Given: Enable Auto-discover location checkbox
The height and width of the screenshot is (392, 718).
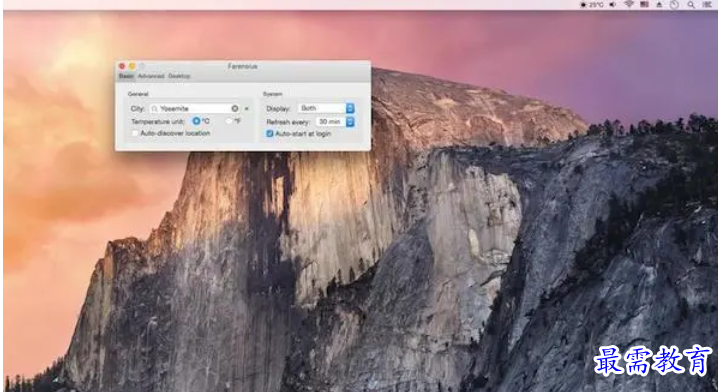Looking at the screenshot, I should pos(135,133).
